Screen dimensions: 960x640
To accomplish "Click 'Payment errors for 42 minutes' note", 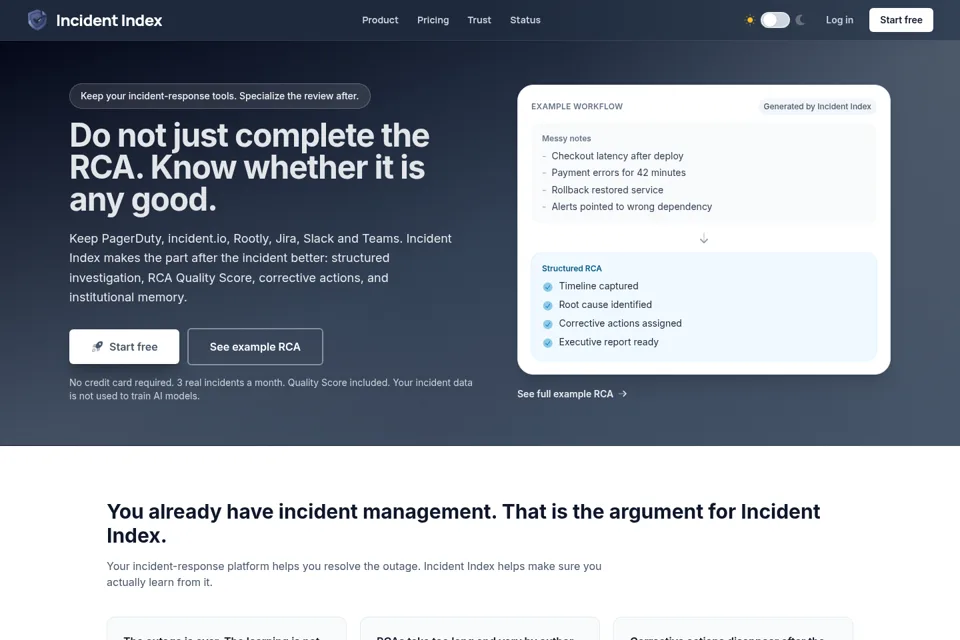I will tap(618, 173).
